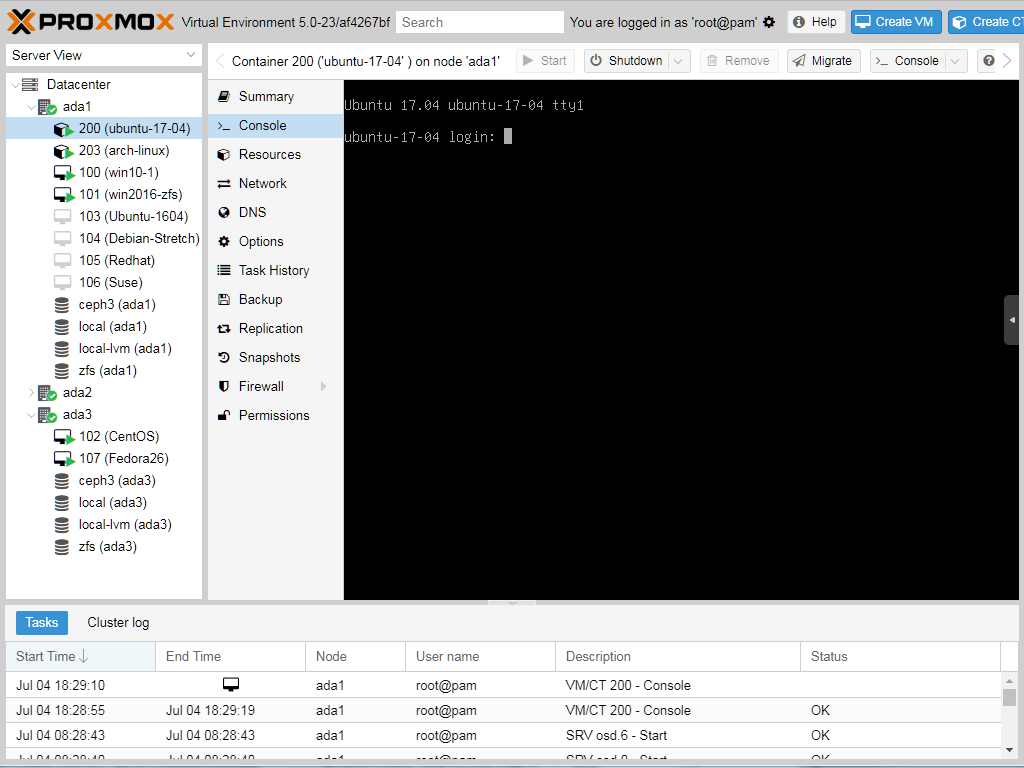Open the Shutdown dropdown arrow

676,60
